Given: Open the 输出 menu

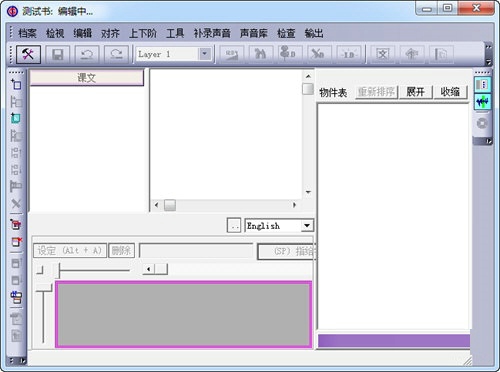Looking at the screenshot, I should (314, 33).
